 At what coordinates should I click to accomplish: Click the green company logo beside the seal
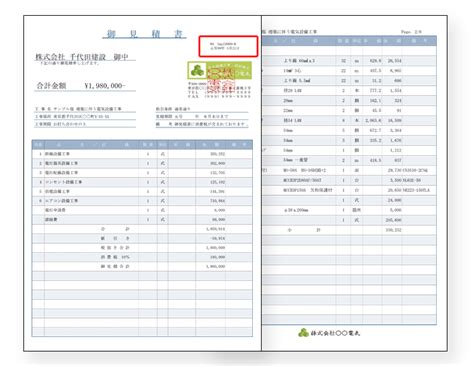coord(197,70)
